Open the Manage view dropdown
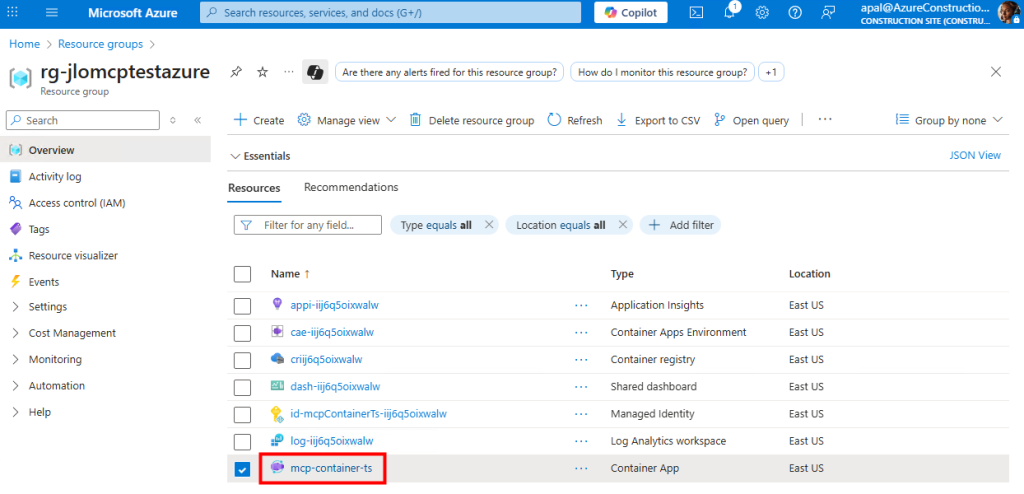 pos(347,120)
